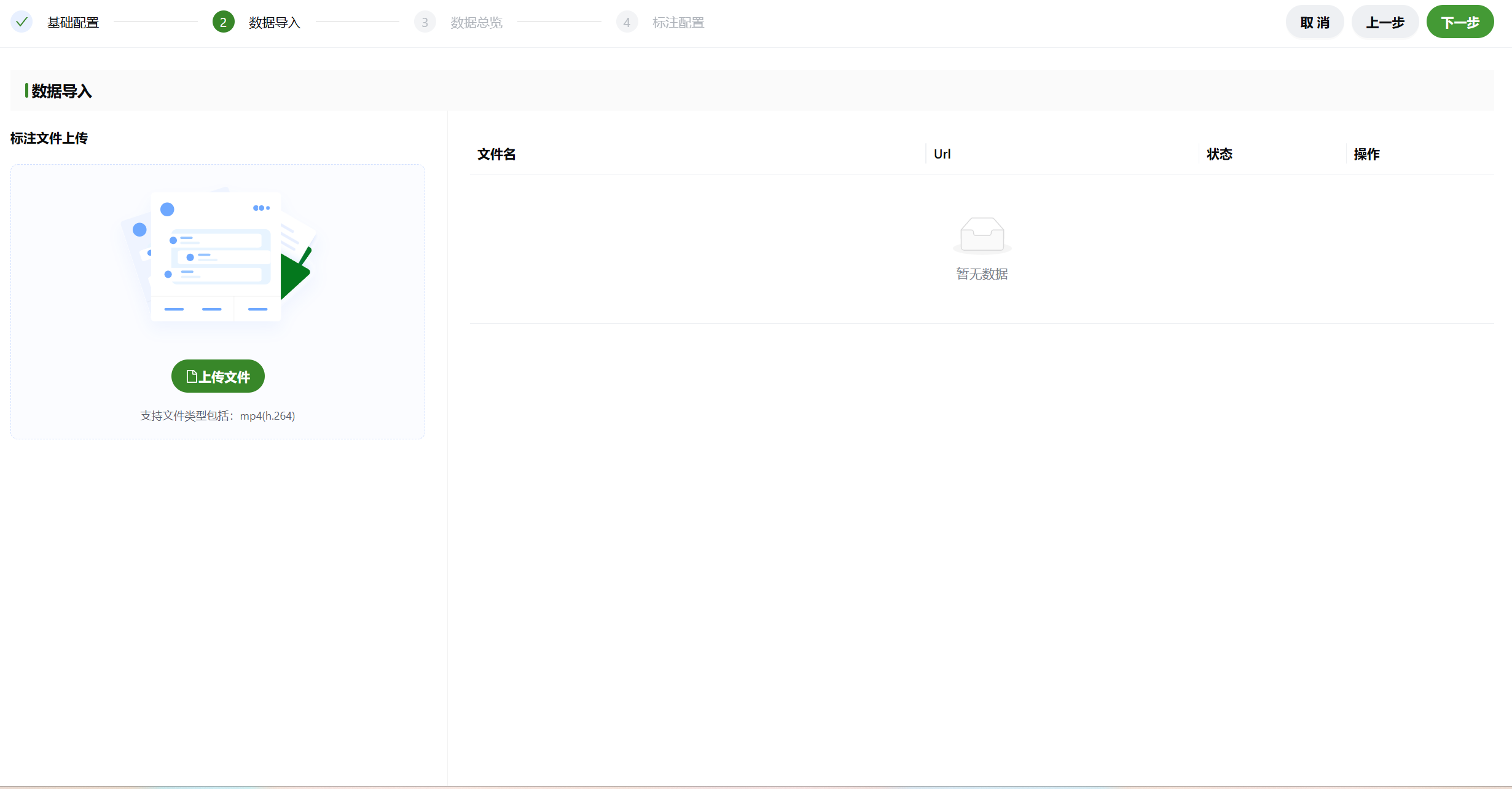Click the Url column header
The height and width of the screenshot is (789, 1512).
click(942, 154)
